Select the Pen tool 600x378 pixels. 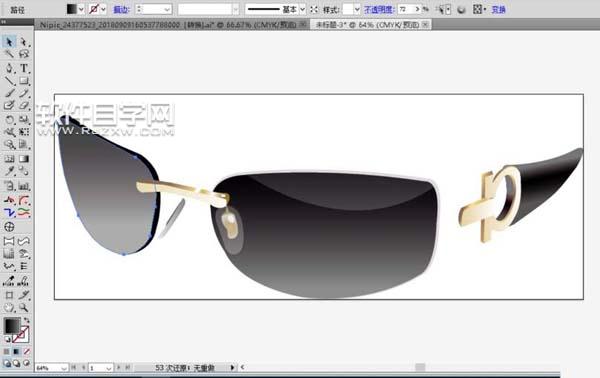click(x=9, y=68)
